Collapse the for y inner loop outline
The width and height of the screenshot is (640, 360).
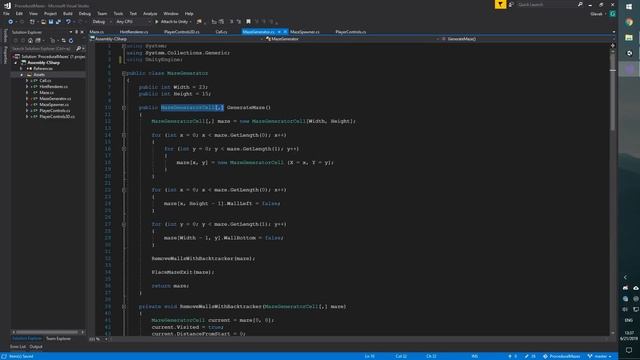tap(124, 149)
